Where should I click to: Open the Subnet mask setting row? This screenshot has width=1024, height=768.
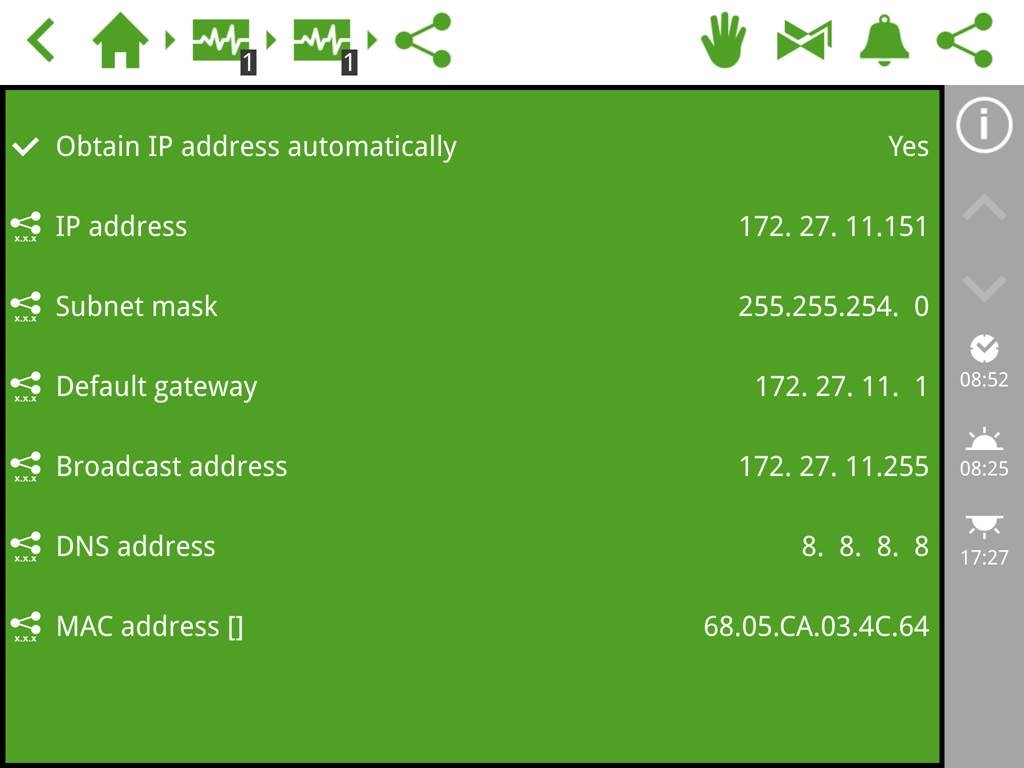pos(472,306)
